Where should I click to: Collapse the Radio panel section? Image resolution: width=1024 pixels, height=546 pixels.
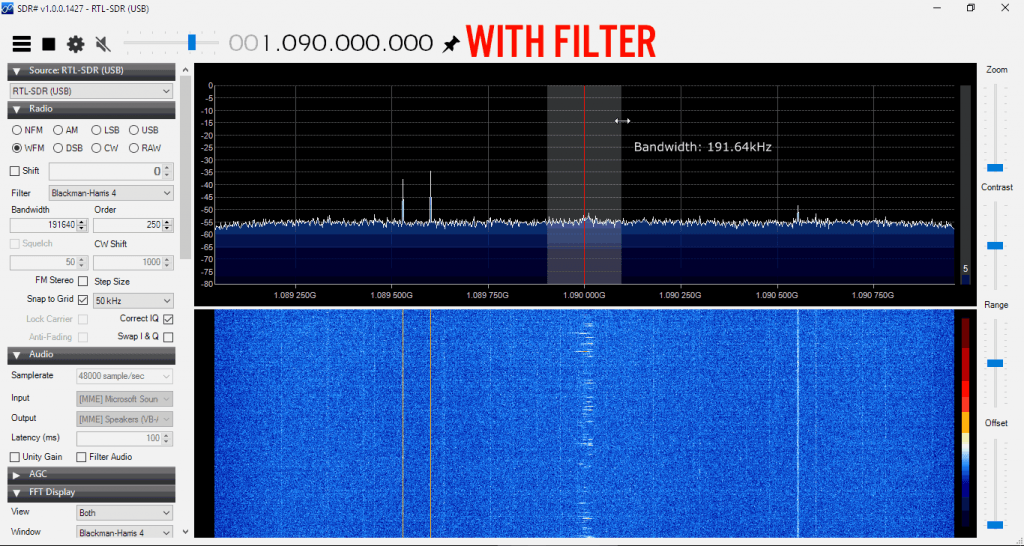click(17, 109)
